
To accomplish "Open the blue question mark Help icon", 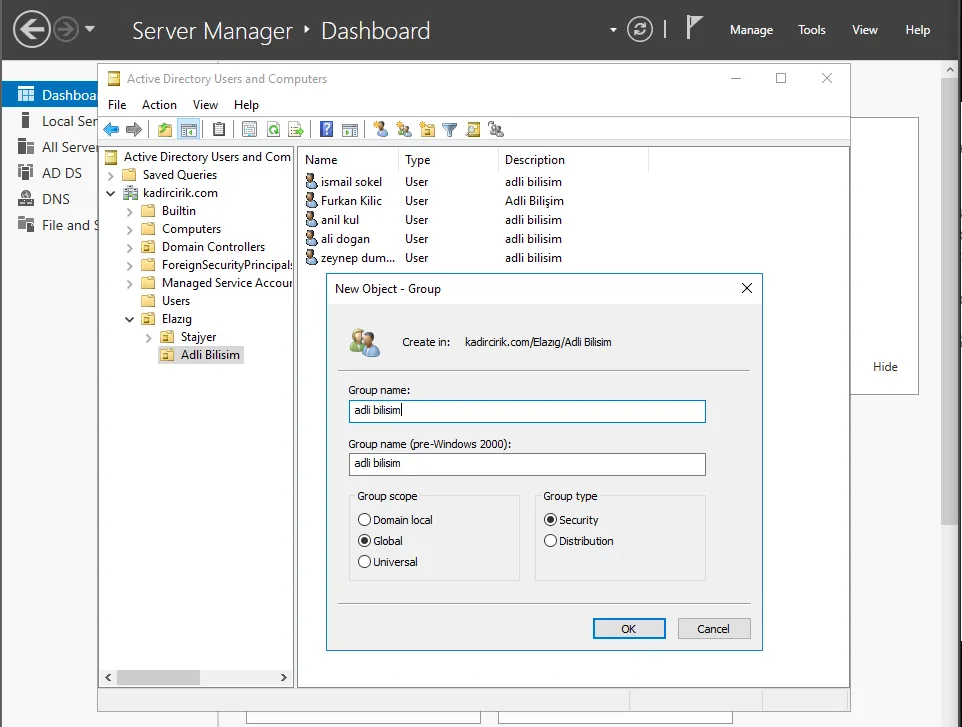I will pos(327,129).
